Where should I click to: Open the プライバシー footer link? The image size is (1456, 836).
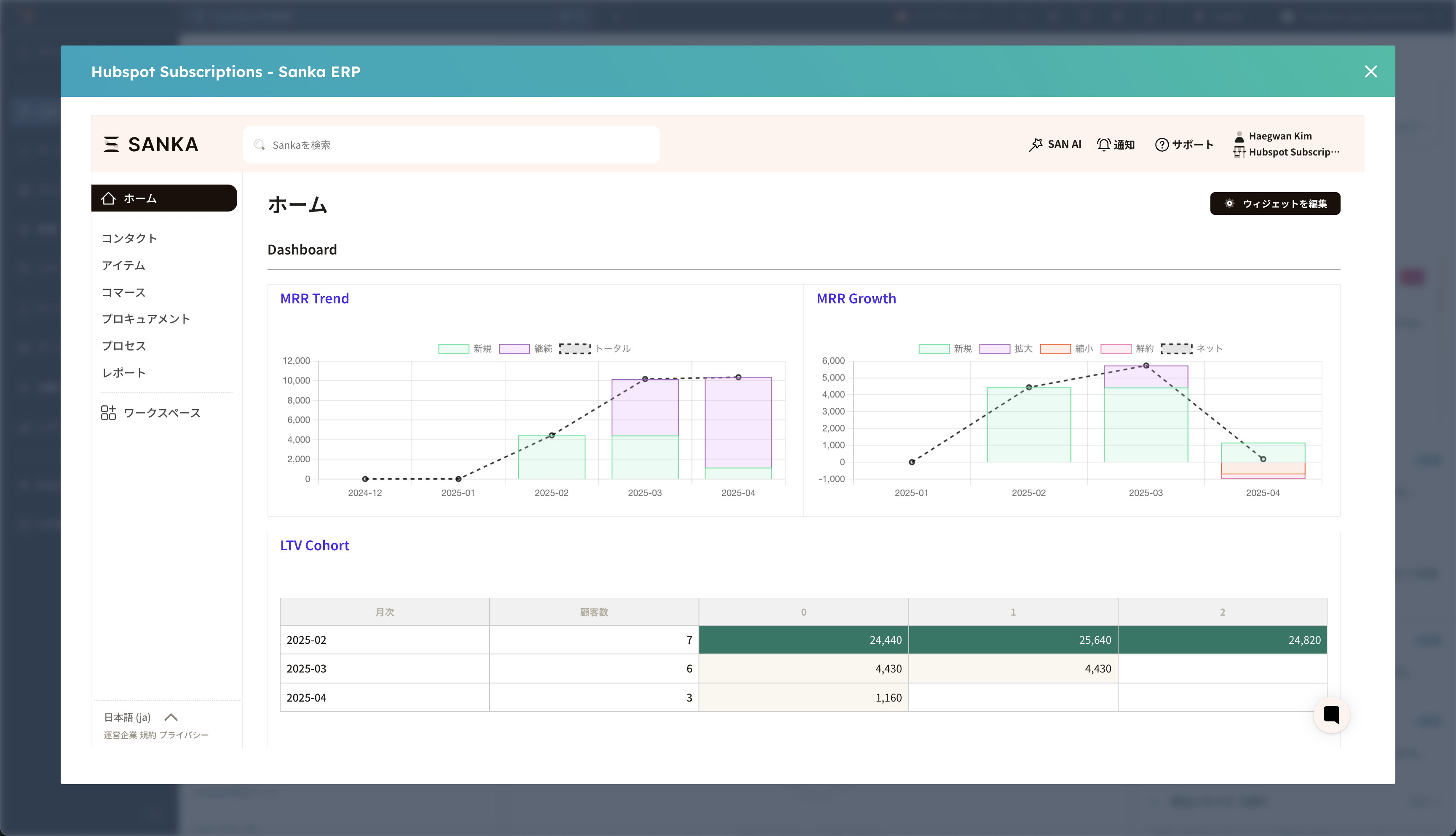tap(184, 735)
